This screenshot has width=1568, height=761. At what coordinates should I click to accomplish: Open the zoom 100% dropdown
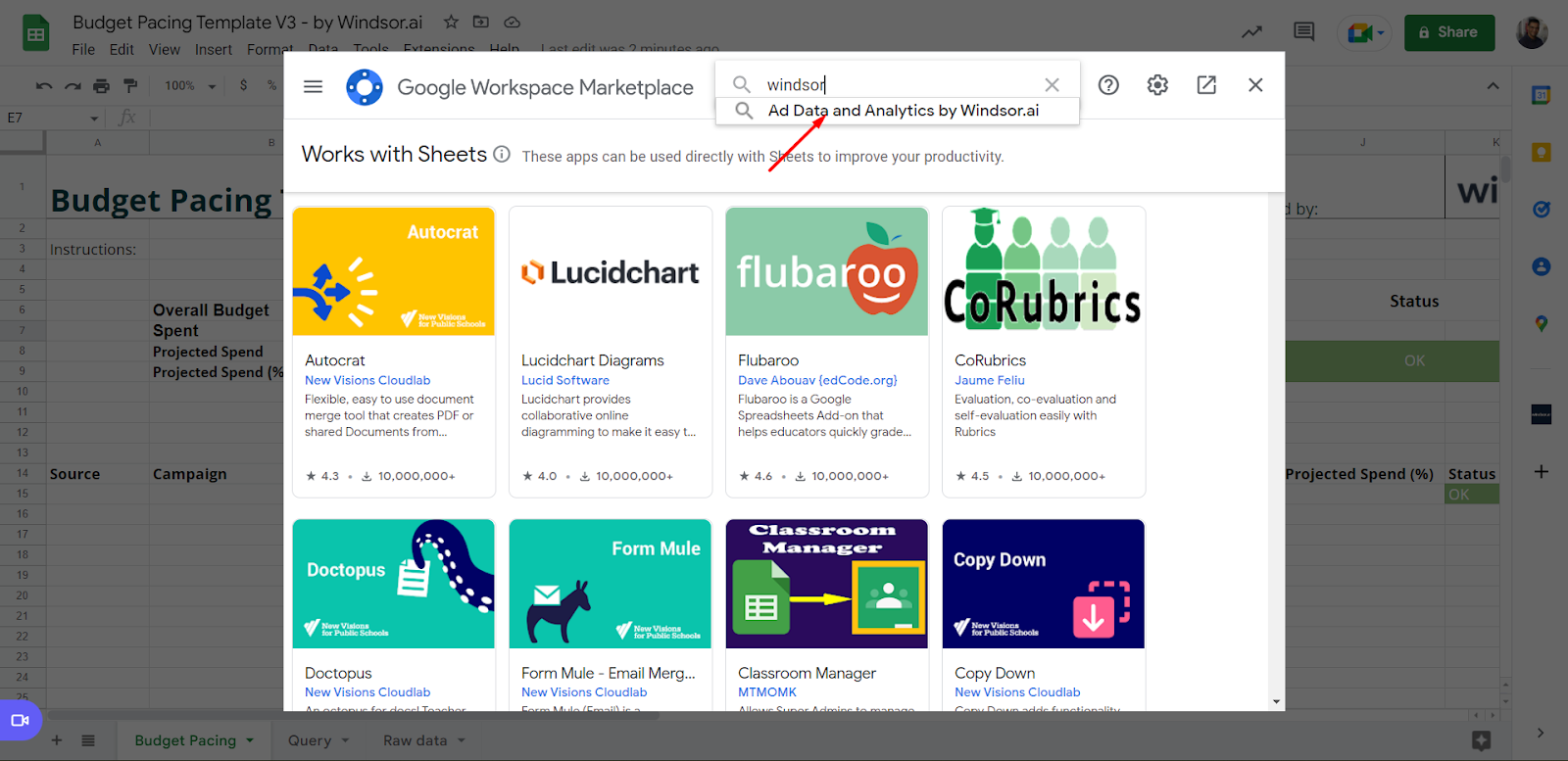tap(190, 86)
